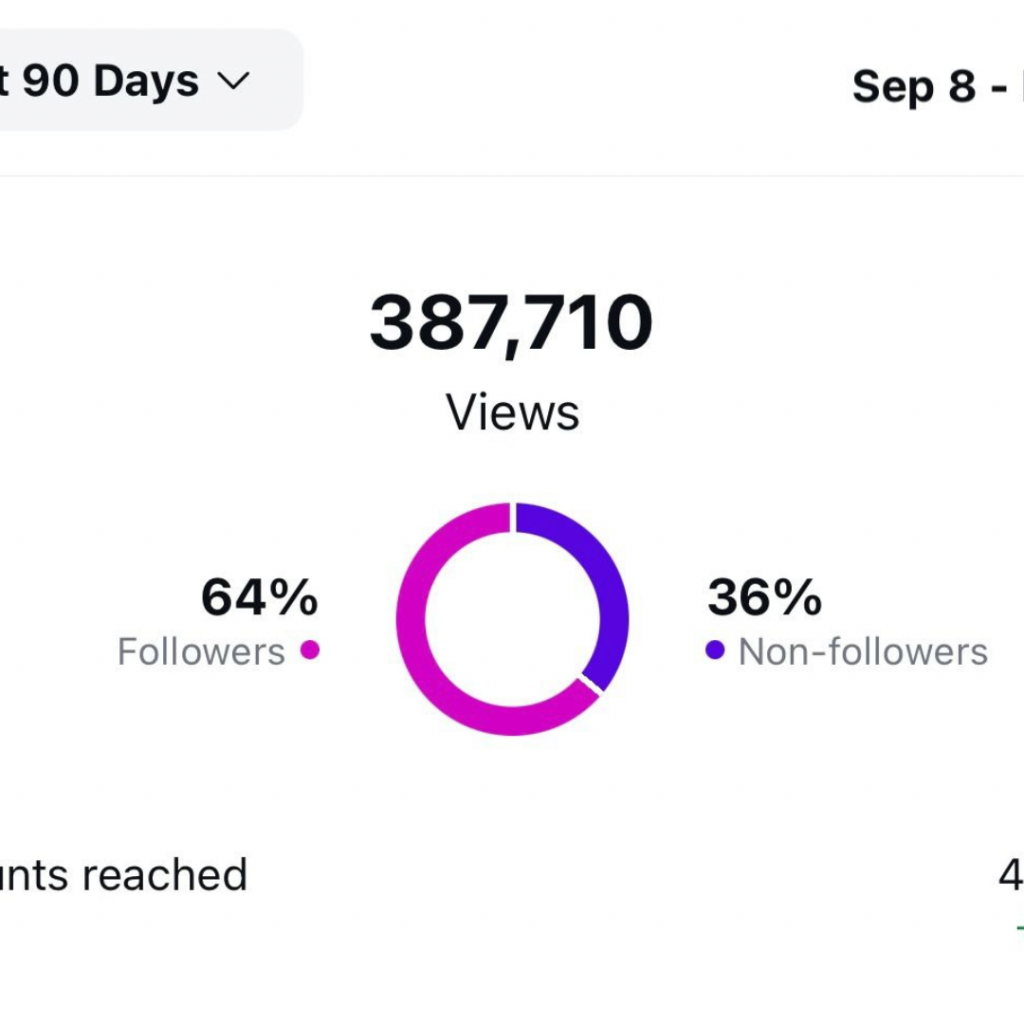Click the Views label under the total
Image resolution: width=1024 pixels, height=1024 pixels.
pos(512,412)
